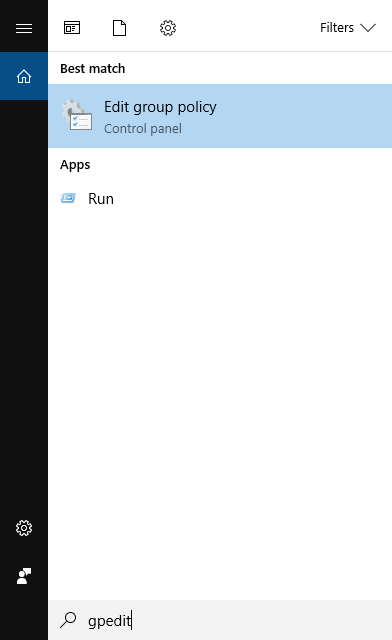Expand the Filters chevron arrow

pyautogui.click(x=368, y=28)
